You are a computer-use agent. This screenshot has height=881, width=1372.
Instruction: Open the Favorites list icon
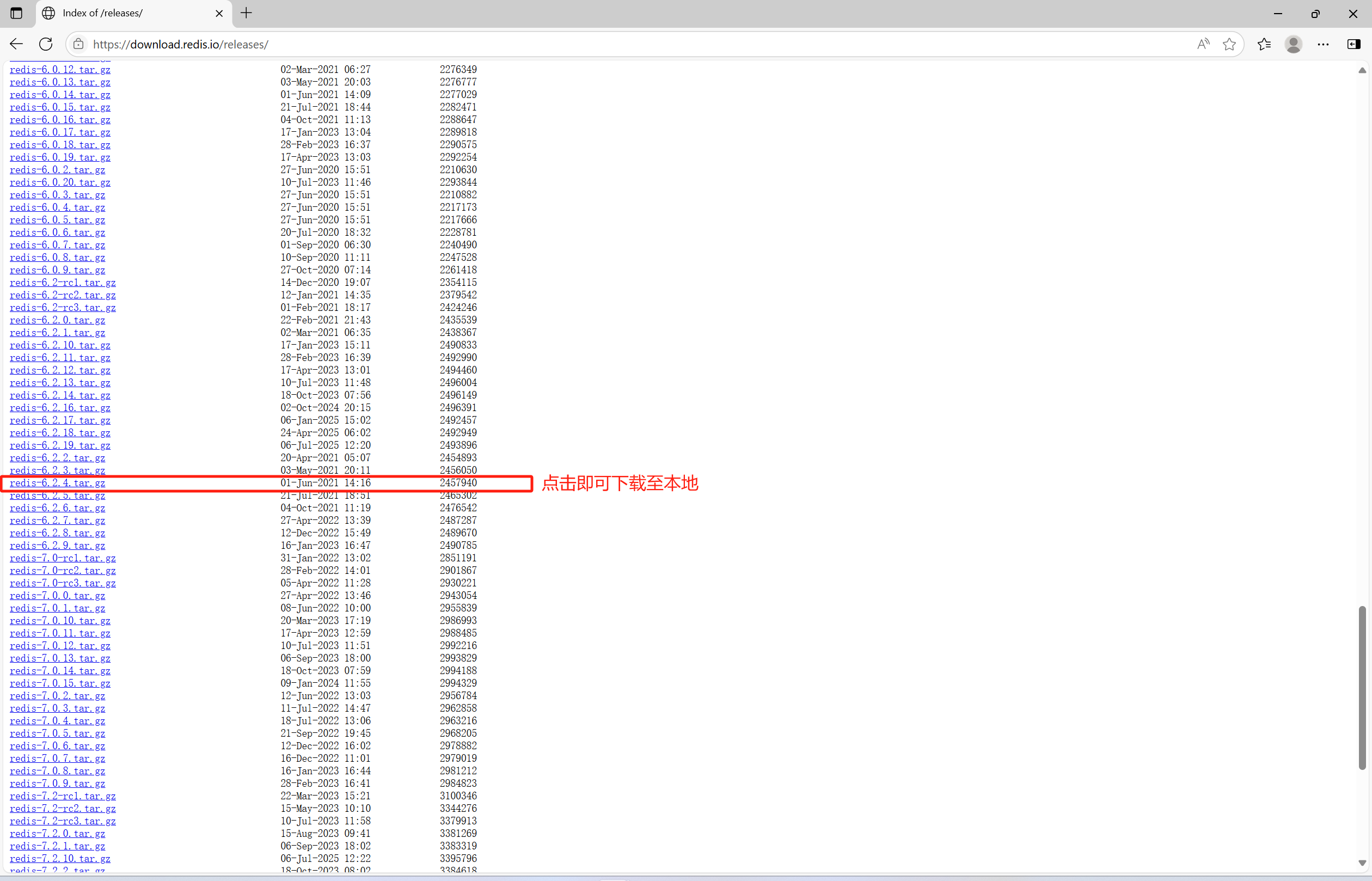click(1264, 44)
